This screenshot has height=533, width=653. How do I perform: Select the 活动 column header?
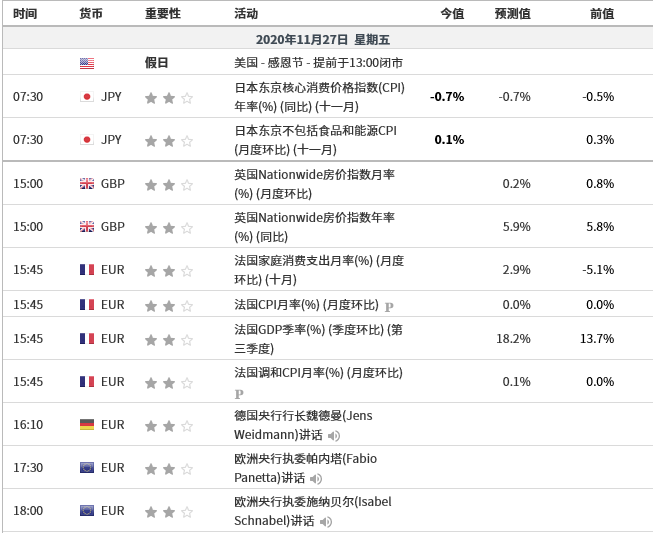[x=246, y=14]
